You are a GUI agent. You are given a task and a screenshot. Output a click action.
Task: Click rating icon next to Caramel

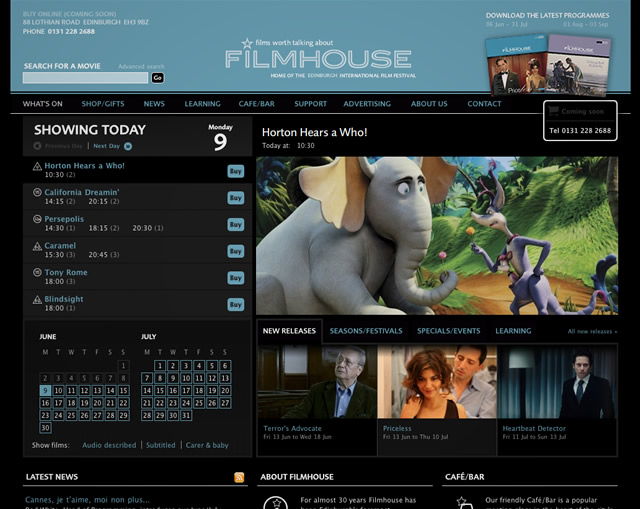point(37,246)
